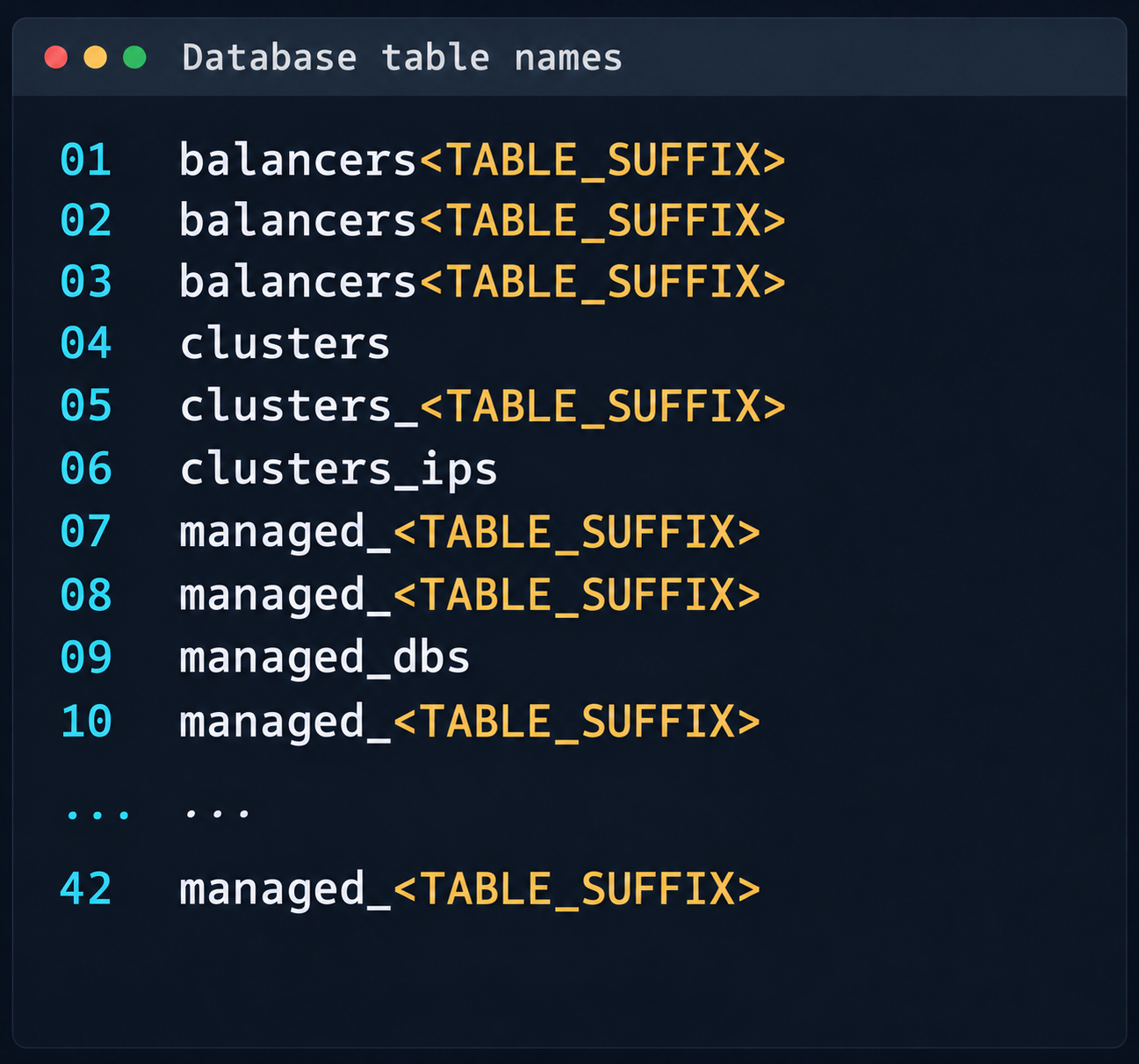1139x1064 pixels.
Task: Select line number 42
Action: coord(86,888)
